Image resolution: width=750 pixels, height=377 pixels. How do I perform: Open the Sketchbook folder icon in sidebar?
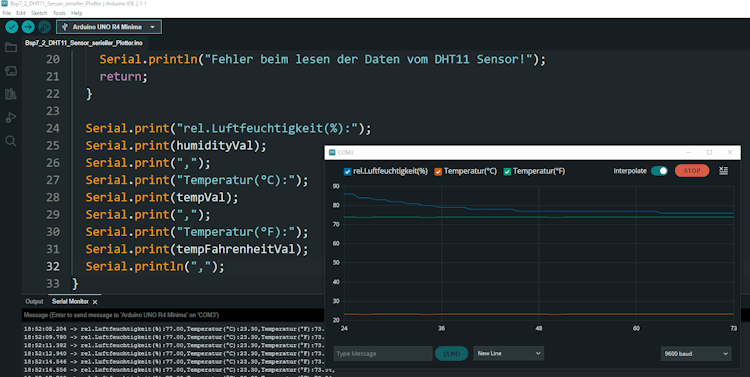(11, 47)
